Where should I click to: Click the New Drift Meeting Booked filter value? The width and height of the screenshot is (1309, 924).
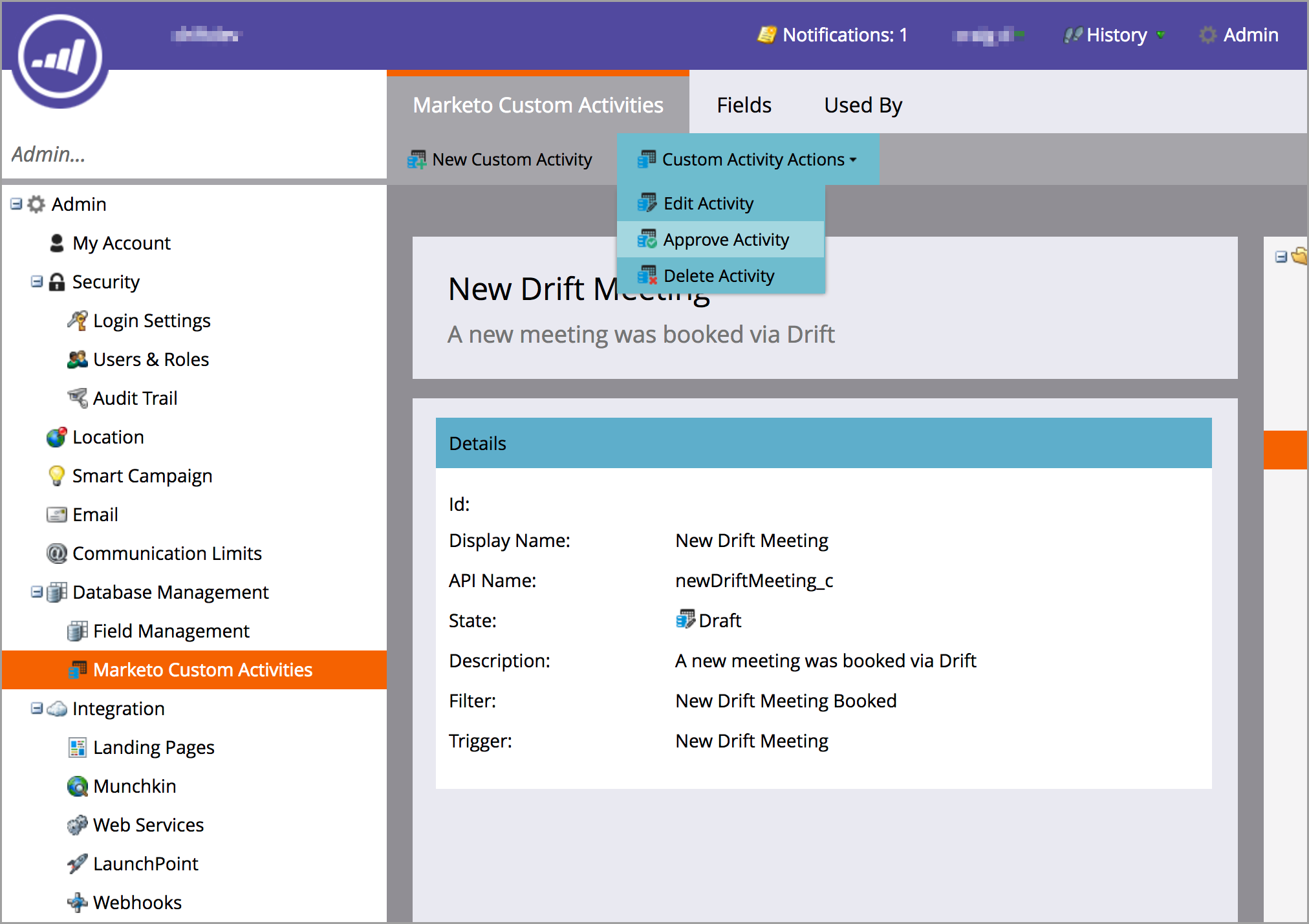pos(786,701)
